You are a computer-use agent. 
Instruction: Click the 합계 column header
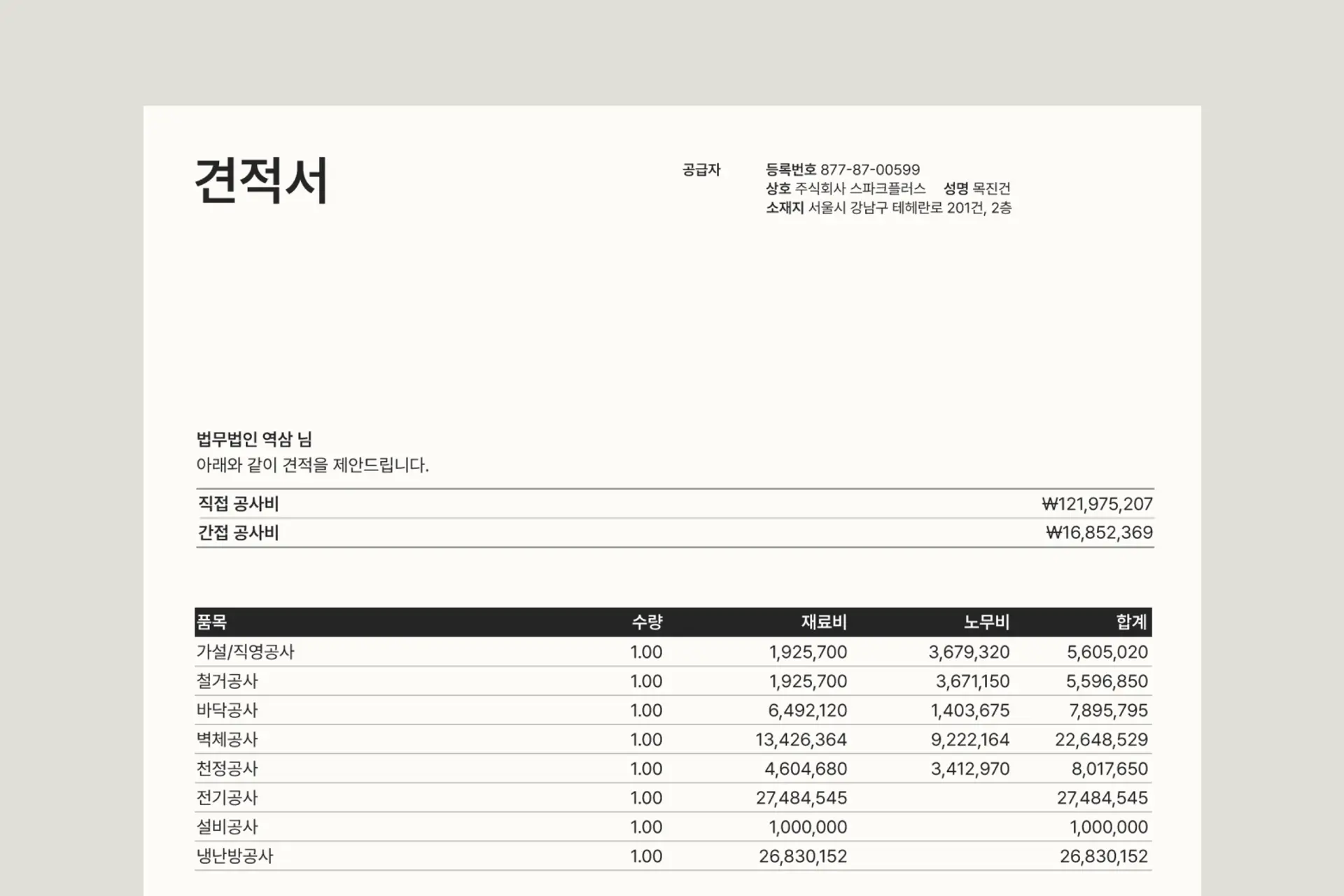[x=1132, y=622]
